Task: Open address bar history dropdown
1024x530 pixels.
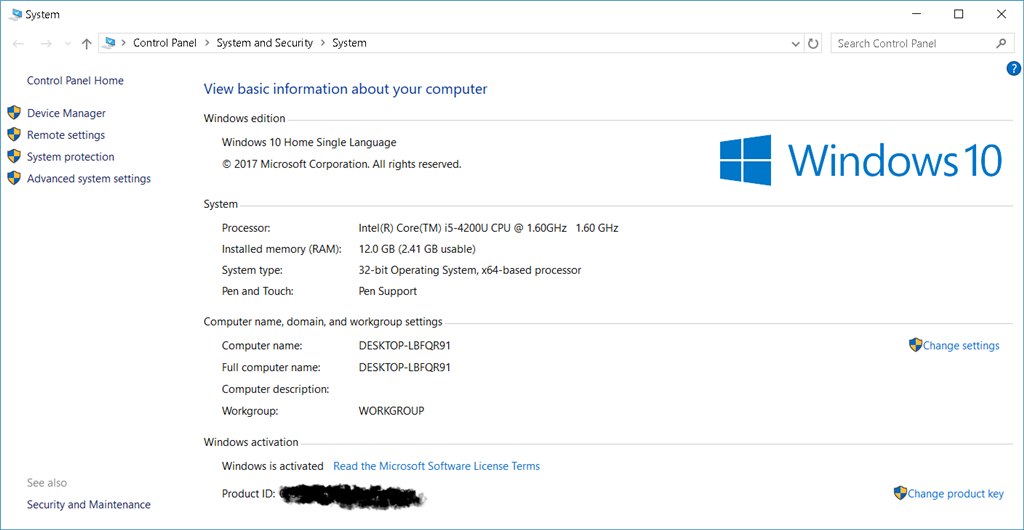Action: tap(795, 44)
